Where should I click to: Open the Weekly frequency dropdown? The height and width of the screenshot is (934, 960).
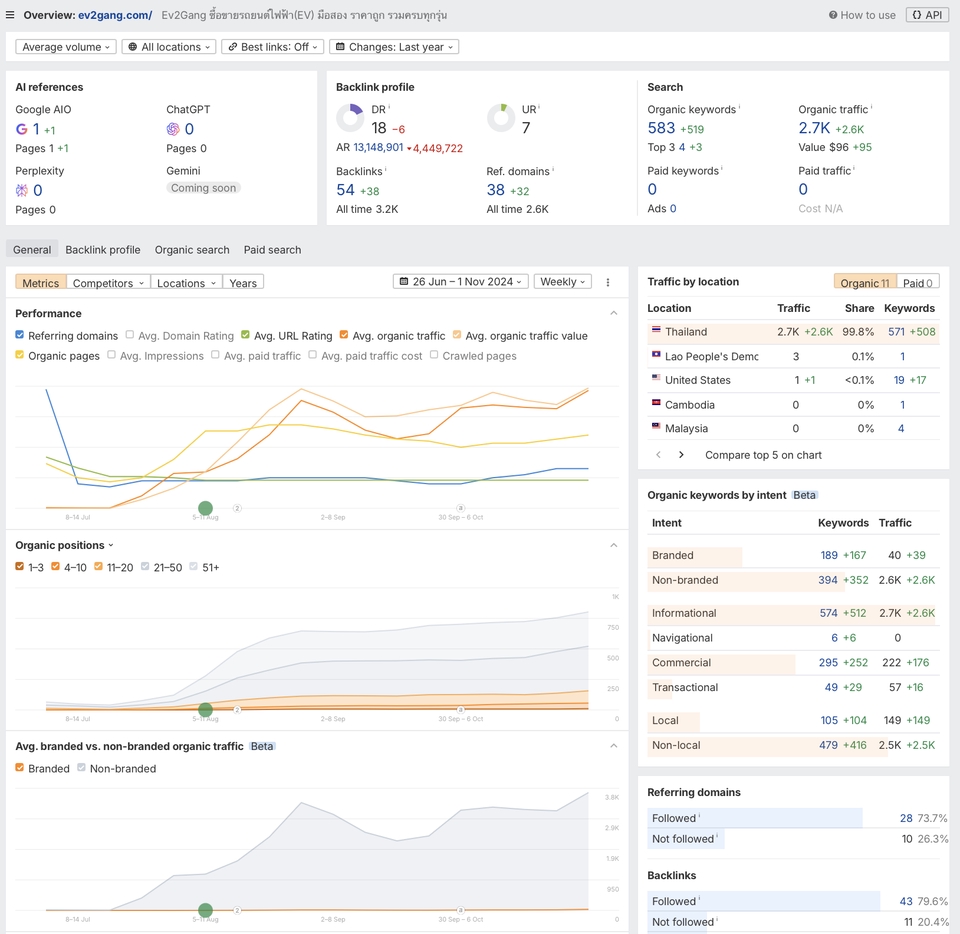[x=562, y=281]
